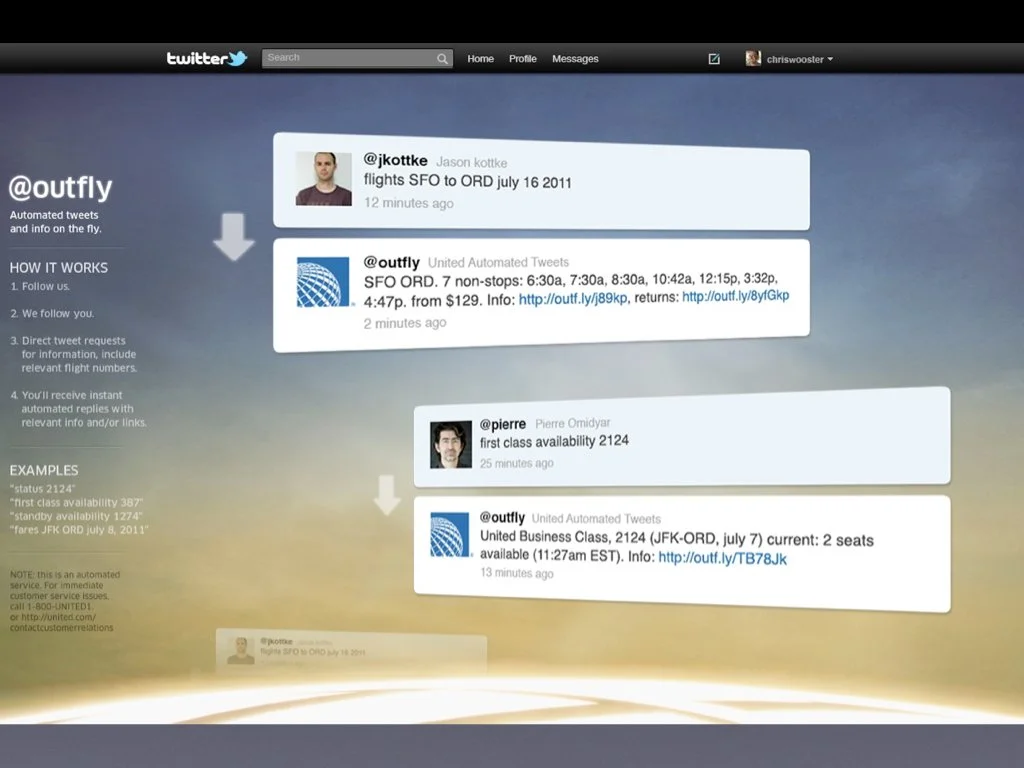Open @outfly username in SFO ORD tweet
This screenshot has width=1024, height=768.
[x=392, y=262]
